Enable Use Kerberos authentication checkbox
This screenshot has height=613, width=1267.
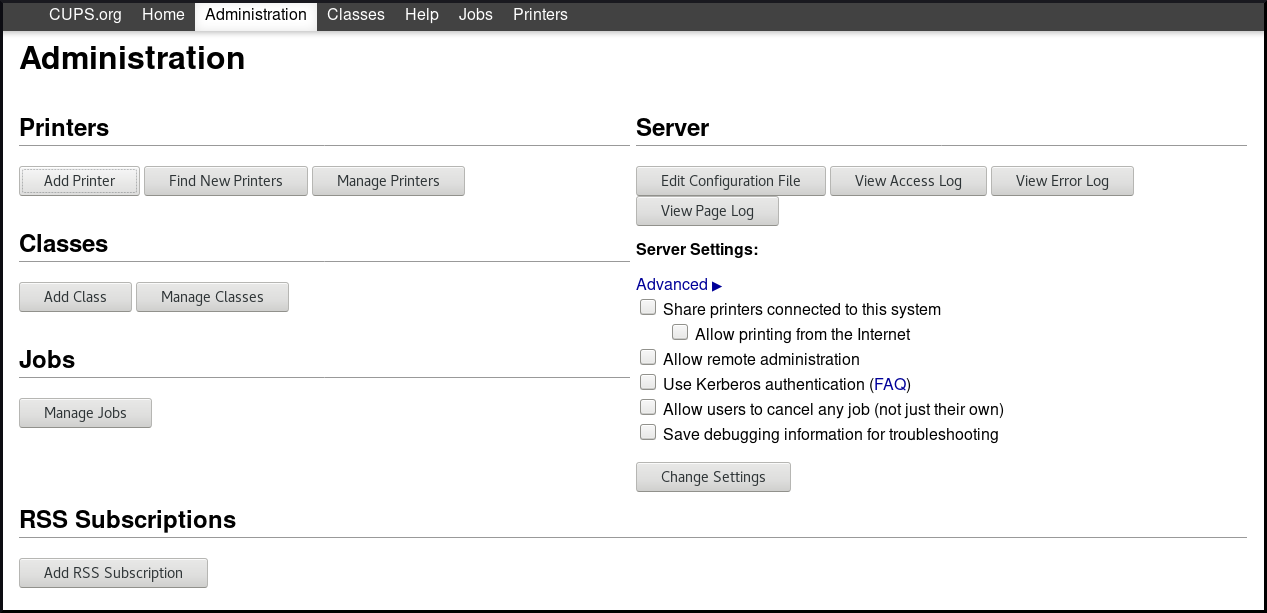pyautogui.click(x=648, y=383)
